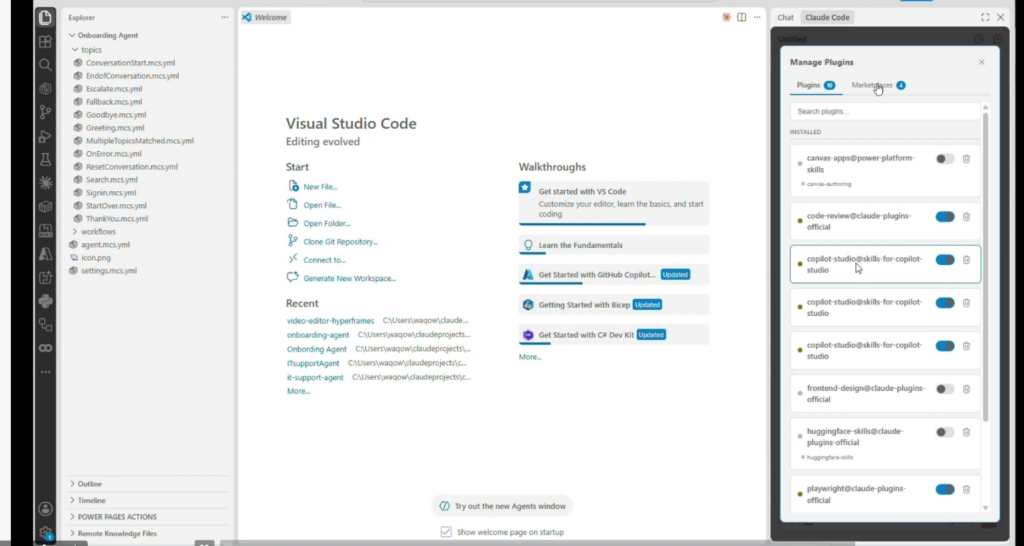Click the Search plugins input field
Image resolution: width=1024 pixels, height=546 pixels.
885,112
